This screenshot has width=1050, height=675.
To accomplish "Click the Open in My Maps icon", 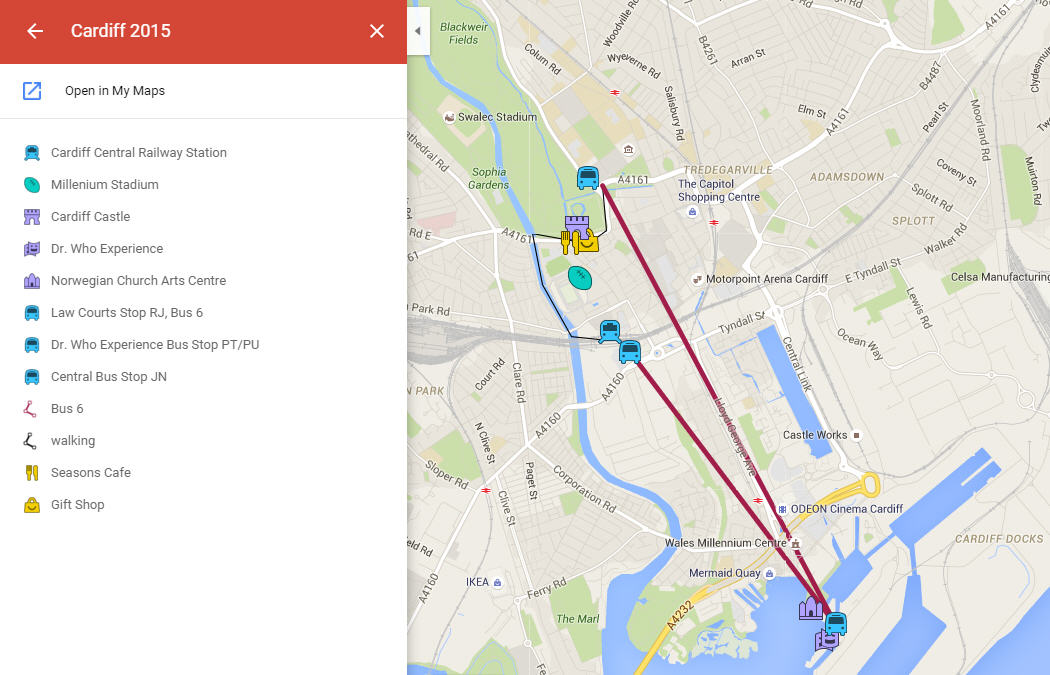I will pyautogui.click(x=32, y=90).
